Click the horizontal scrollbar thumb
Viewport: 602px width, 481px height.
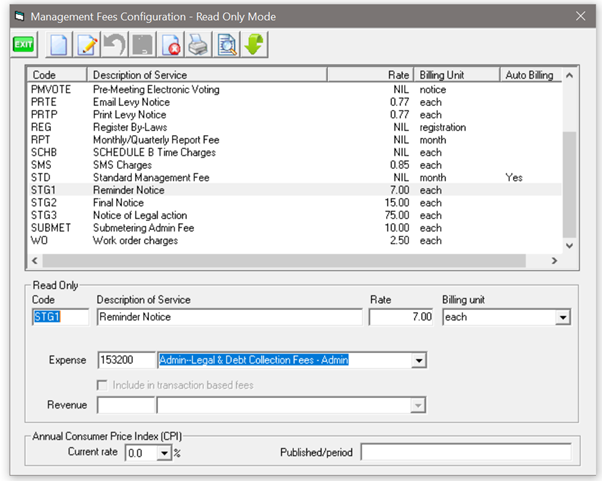tap(284, 261)
